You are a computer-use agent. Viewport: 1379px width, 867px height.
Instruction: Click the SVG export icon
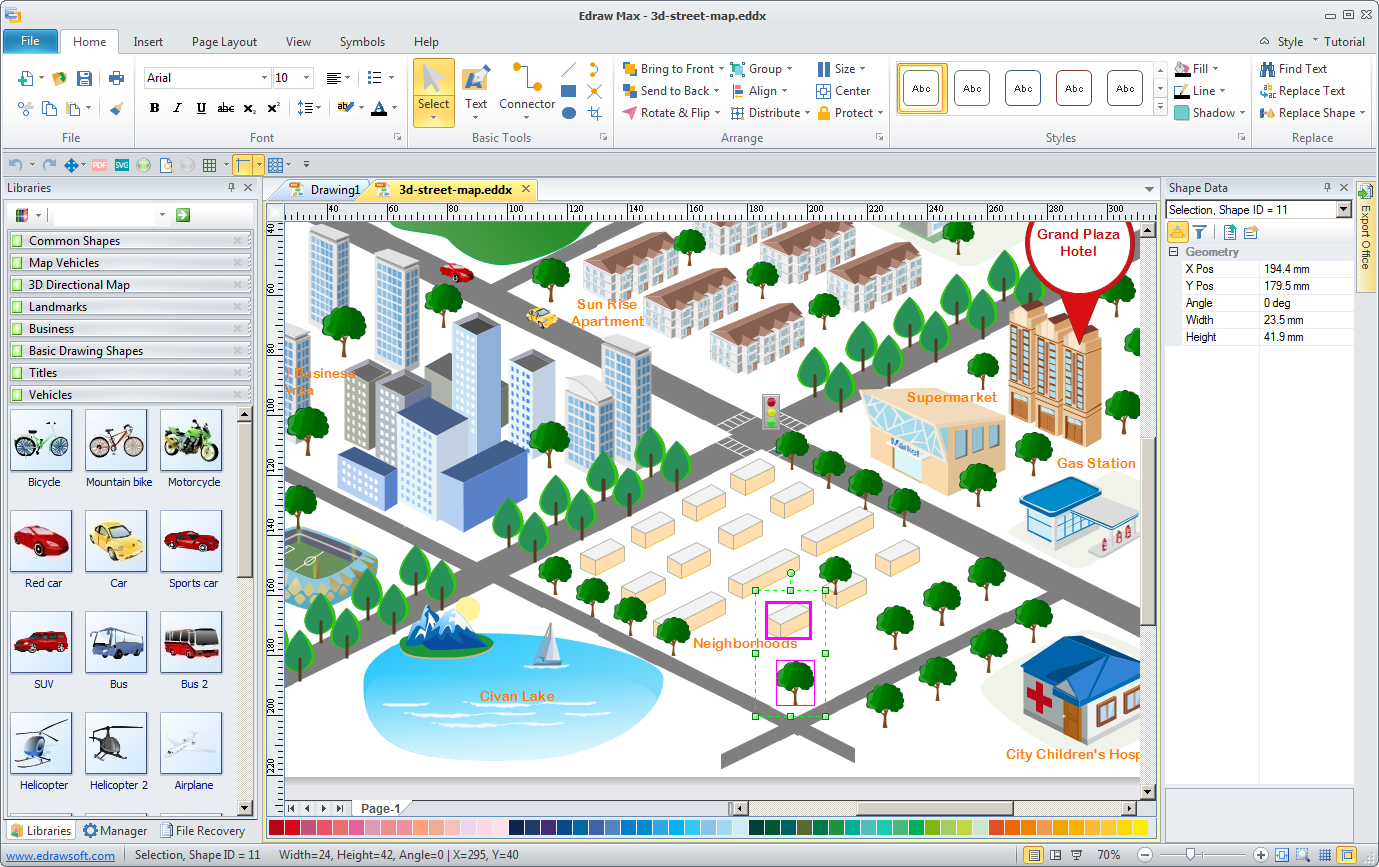point(121,165)
